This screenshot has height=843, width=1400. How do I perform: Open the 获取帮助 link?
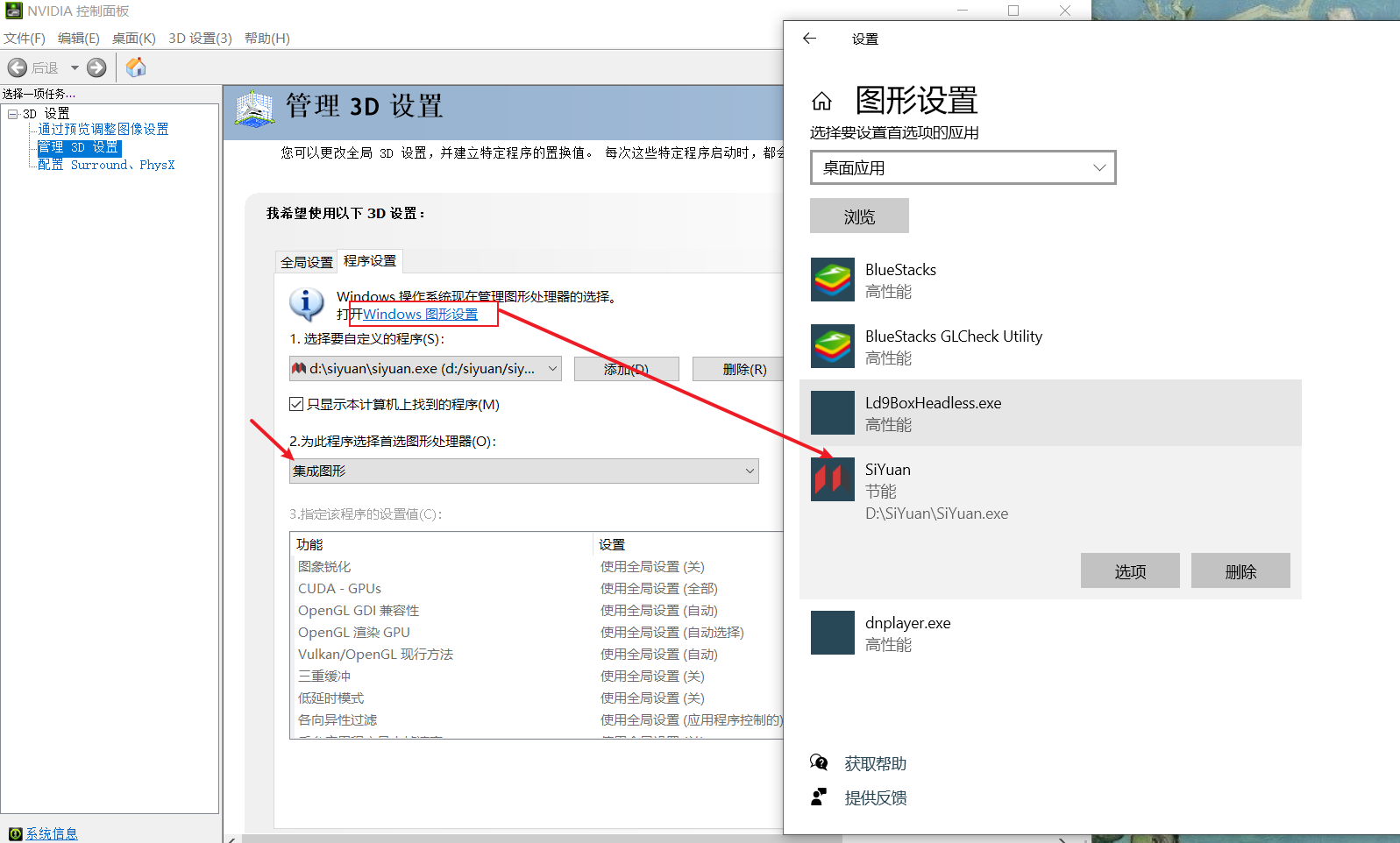click(x=876, y=763)
